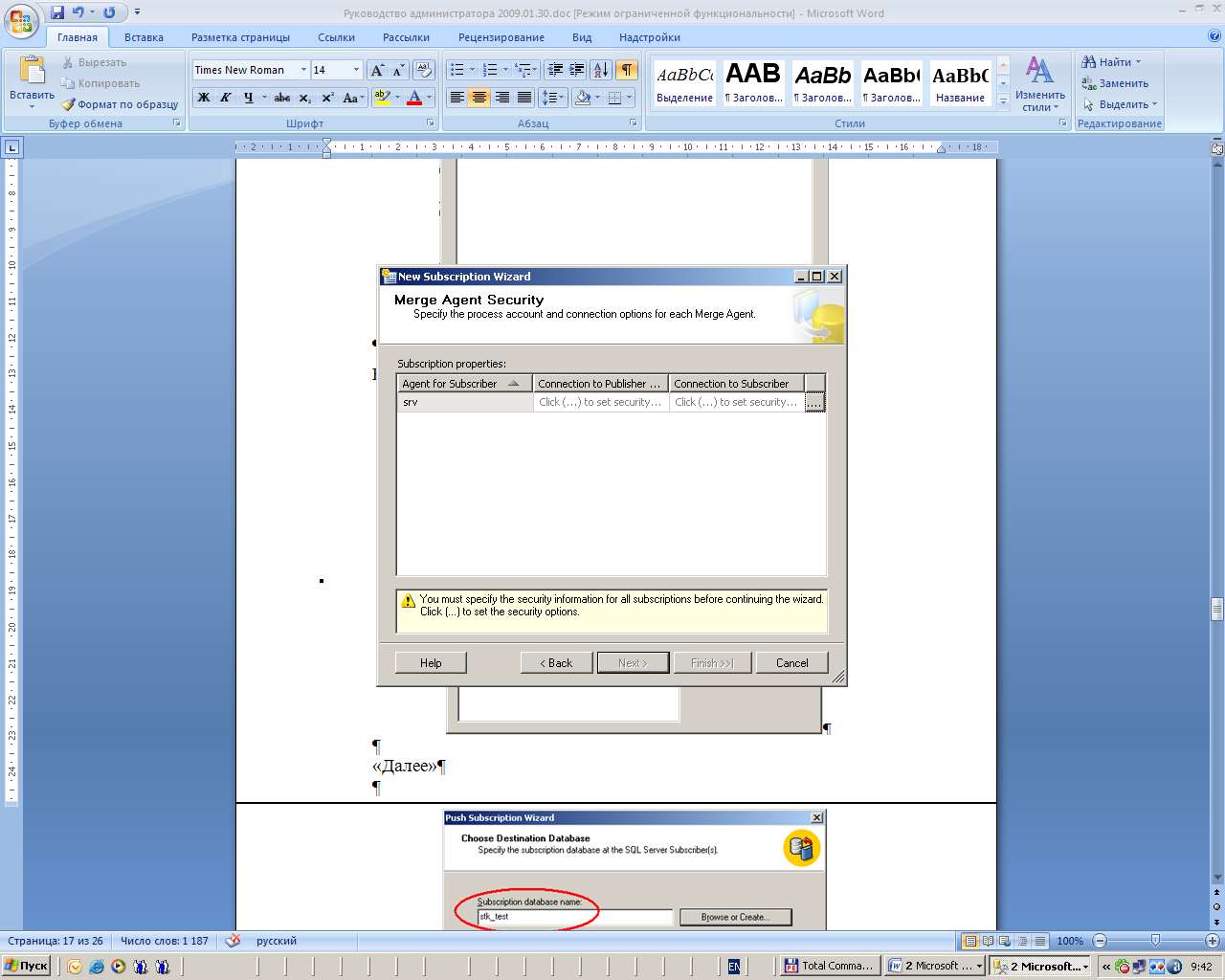Screen dimensions: 1225x980
Task: Open the ruler toggle above vertical scrollbar
Action: (x=1217, y=148)
